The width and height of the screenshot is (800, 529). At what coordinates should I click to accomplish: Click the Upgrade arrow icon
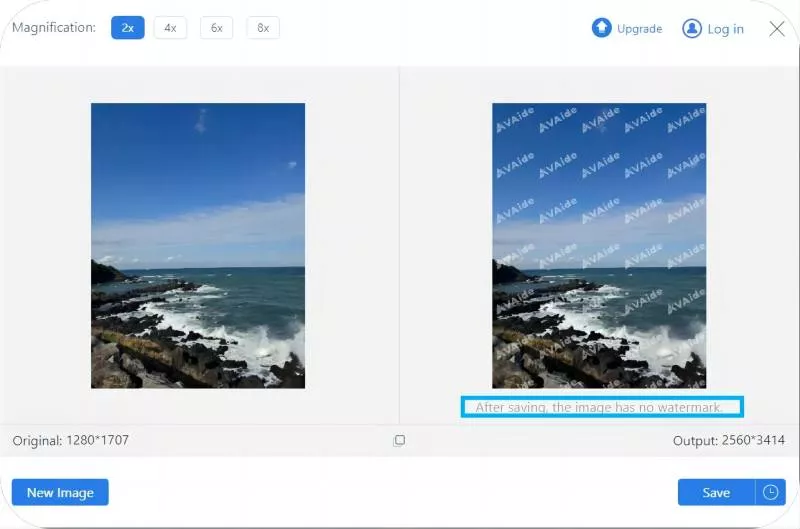(602, 28)
